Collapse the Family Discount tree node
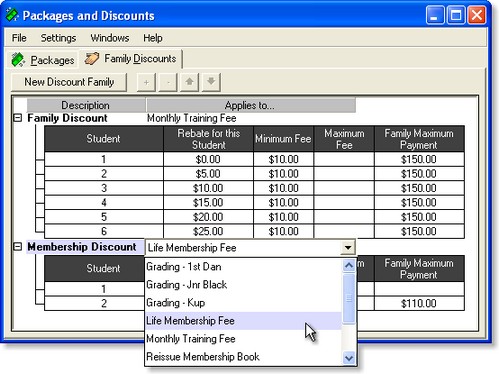This screenshot has width=499, height=374. coord(18,118)
